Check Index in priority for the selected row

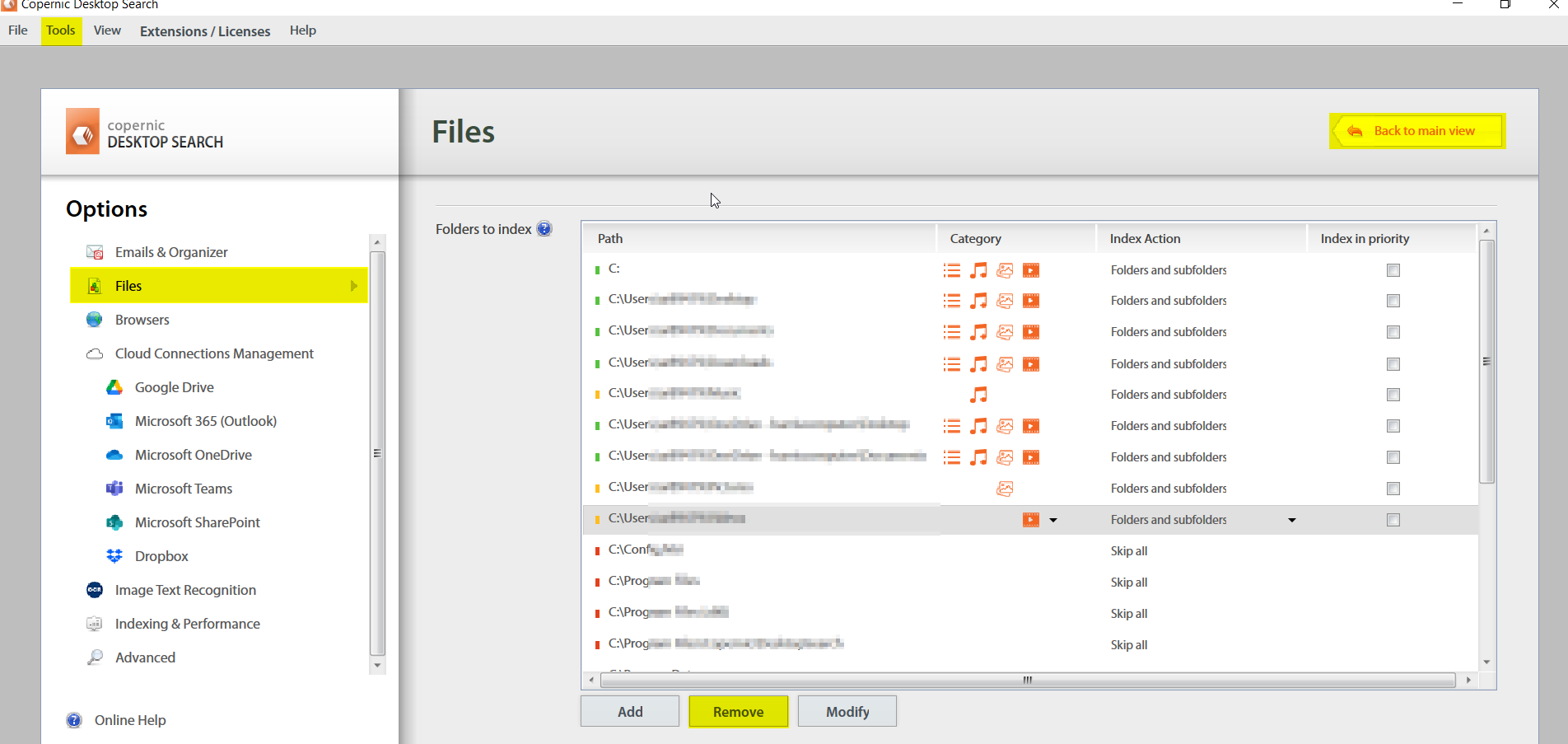[x=1393, y=520]
